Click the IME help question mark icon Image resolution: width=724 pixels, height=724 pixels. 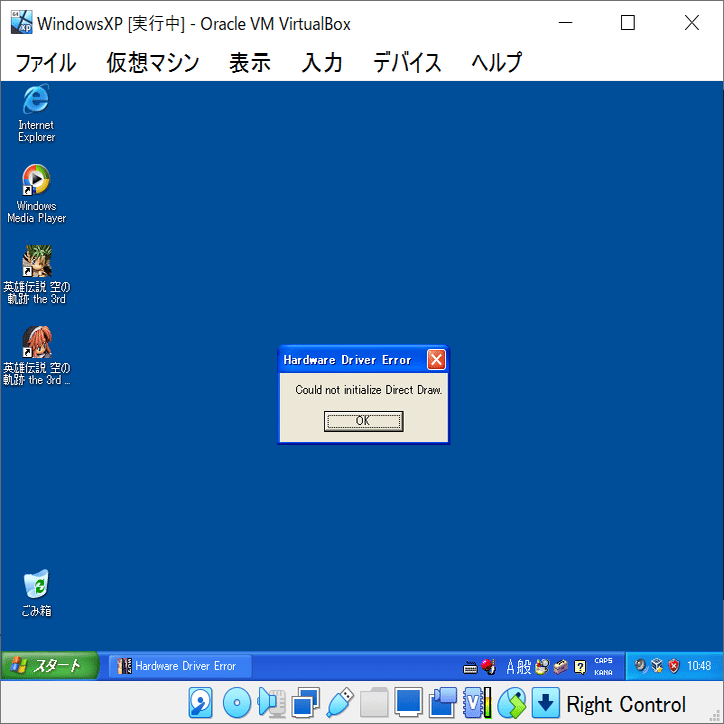580,667
